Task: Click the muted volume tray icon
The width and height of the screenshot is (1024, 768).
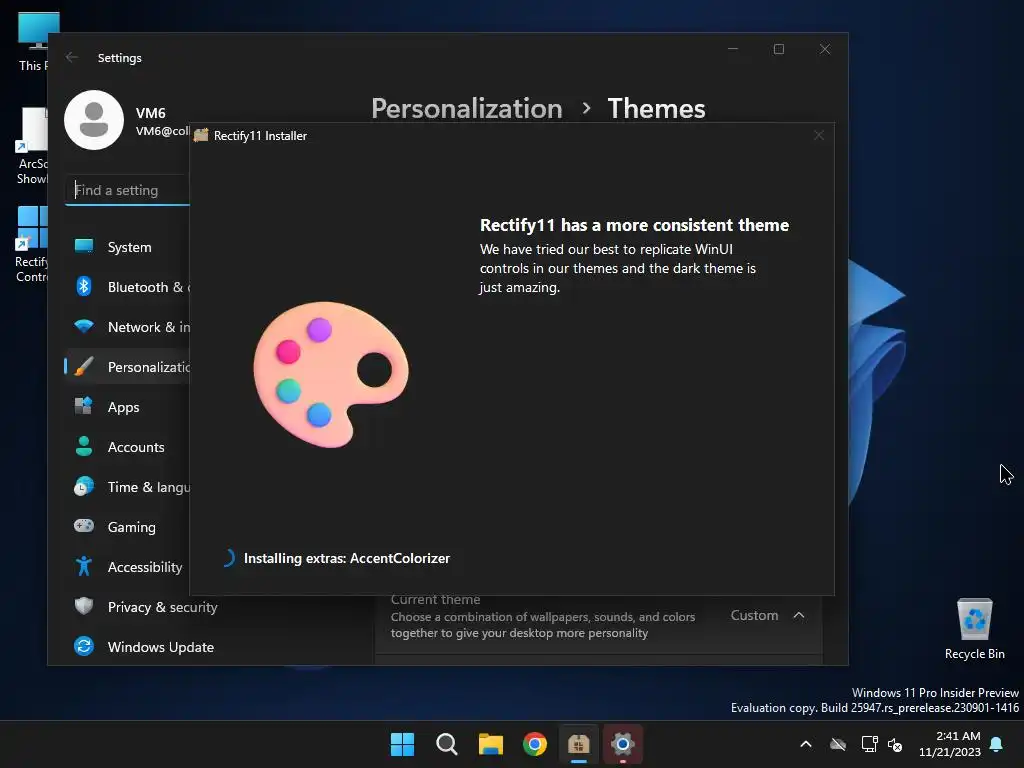Action: 895,744
